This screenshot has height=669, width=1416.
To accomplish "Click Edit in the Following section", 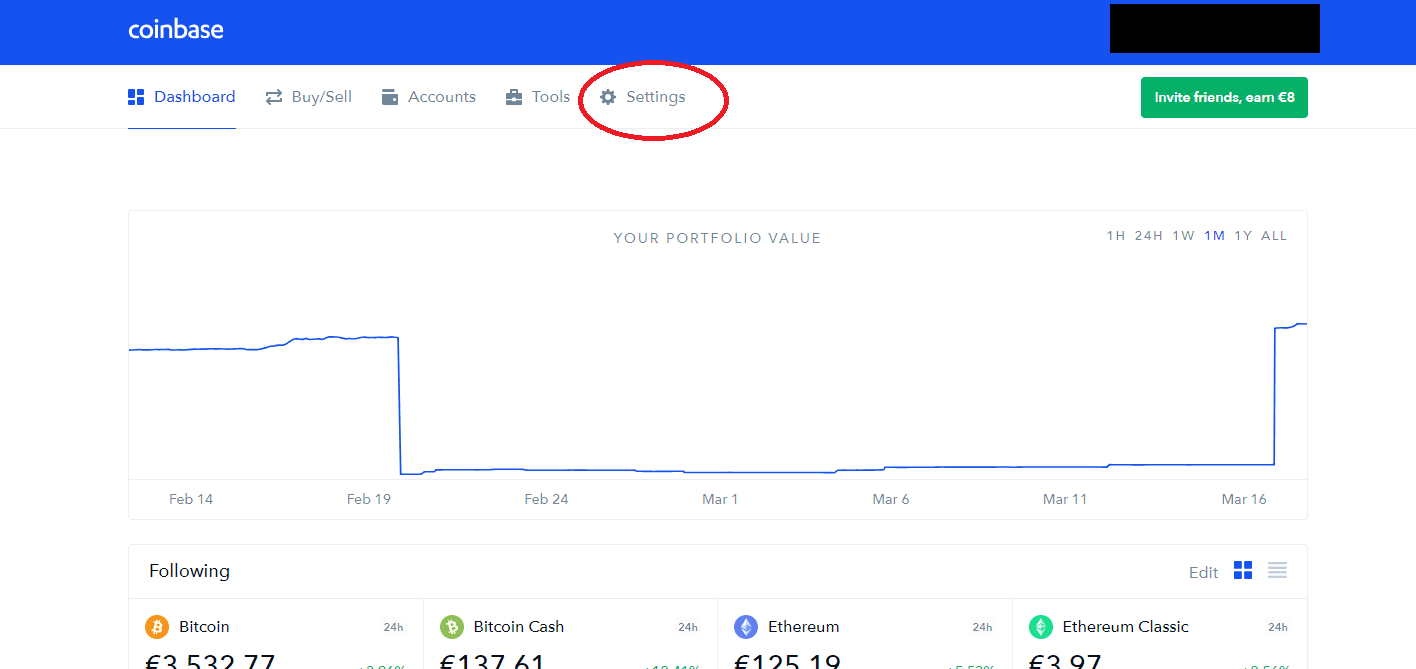I will [1203, 572].
